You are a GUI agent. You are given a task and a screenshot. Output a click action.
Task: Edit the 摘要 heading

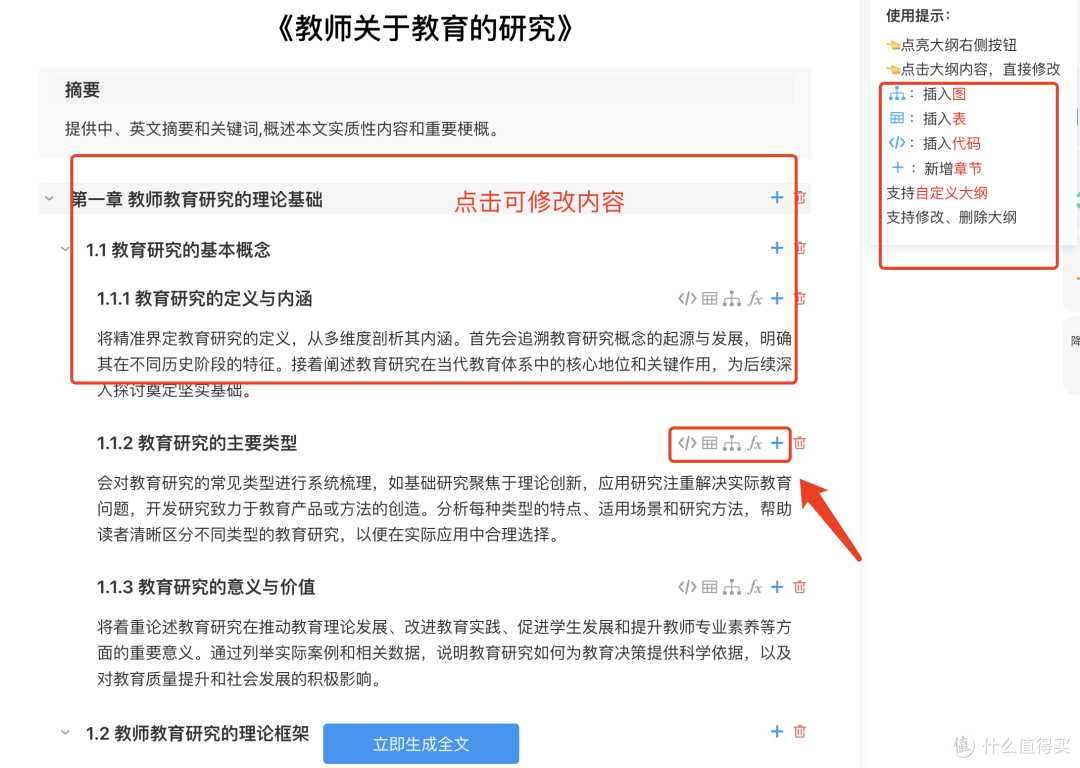(x=83, y=90)
